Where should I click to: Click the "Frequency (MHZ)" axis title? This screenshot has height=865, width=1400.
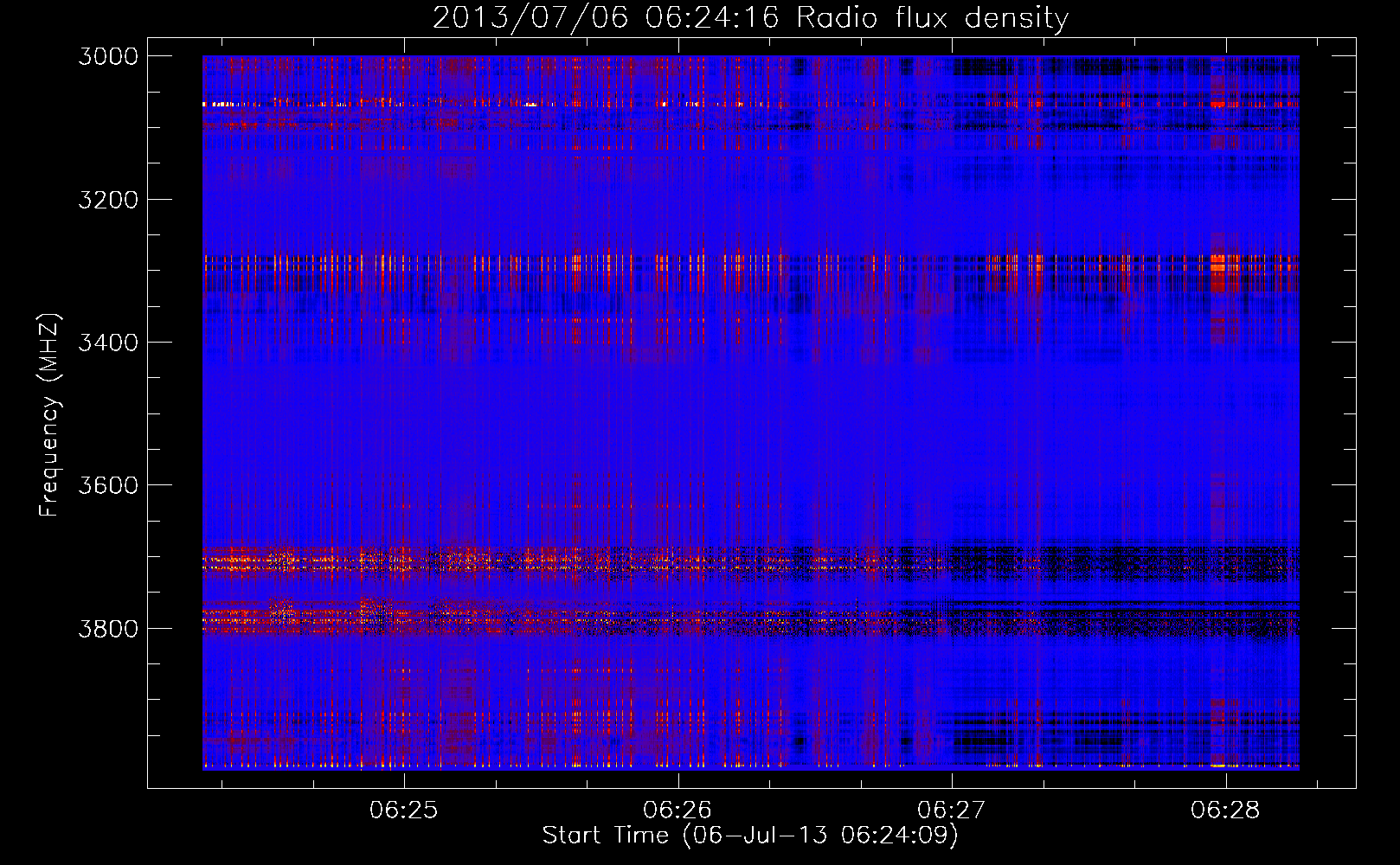point(50,414)
